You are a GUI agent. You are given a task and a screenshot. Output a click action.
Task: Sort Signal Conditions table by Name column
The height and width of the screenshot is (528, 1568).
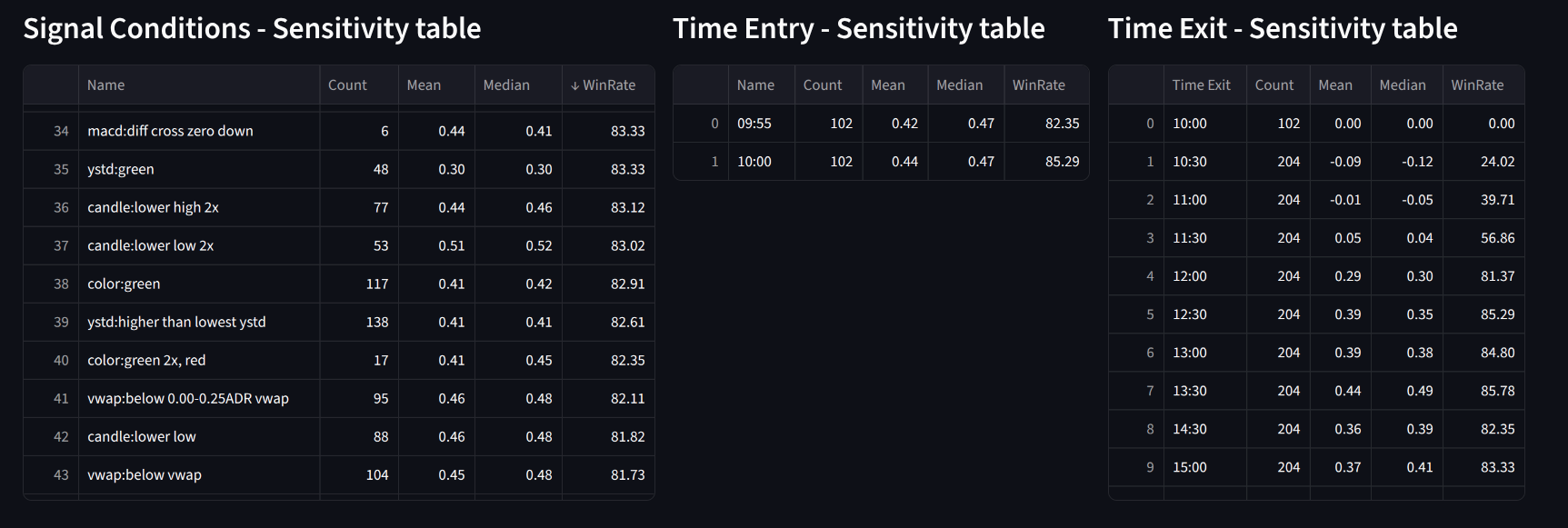click(x=106, y=85)
